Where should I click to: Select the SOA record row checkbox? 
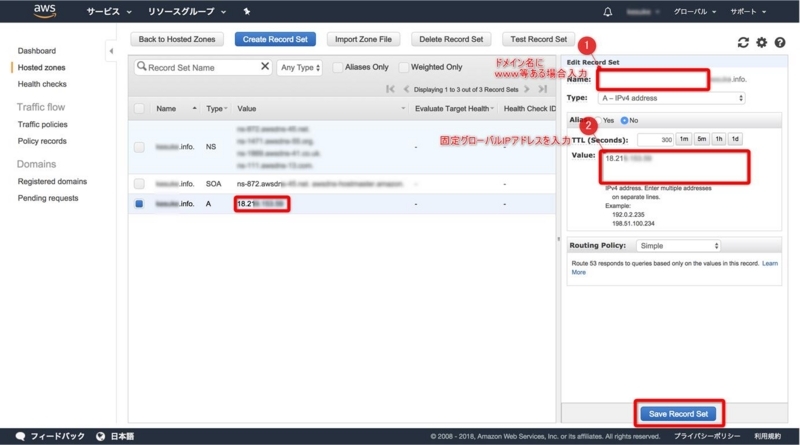point(139,183)
